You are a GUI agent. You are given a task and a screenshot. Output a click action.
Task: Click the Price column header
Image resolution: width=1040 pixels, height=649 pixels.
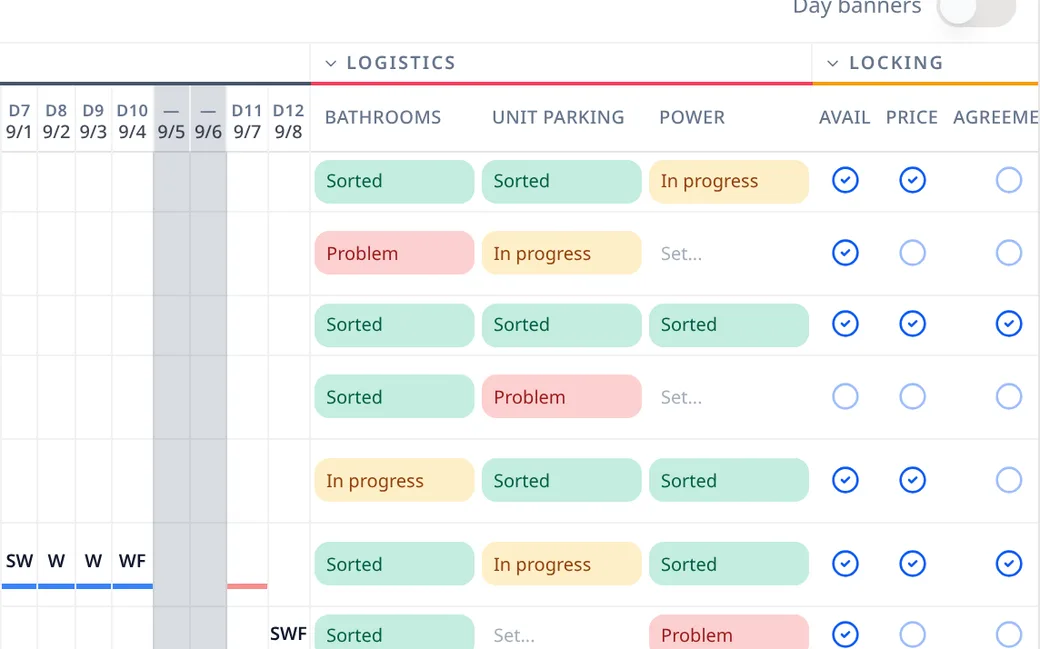[x=912, y=117]
